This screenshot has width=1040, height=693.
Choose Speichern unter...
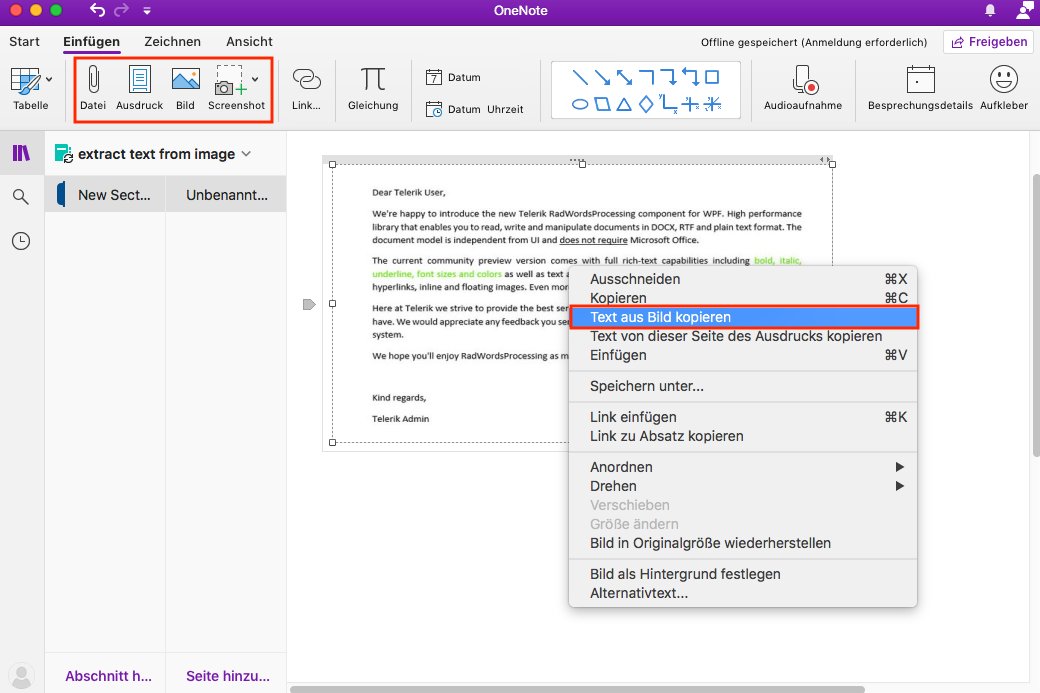tap(743, 386)
